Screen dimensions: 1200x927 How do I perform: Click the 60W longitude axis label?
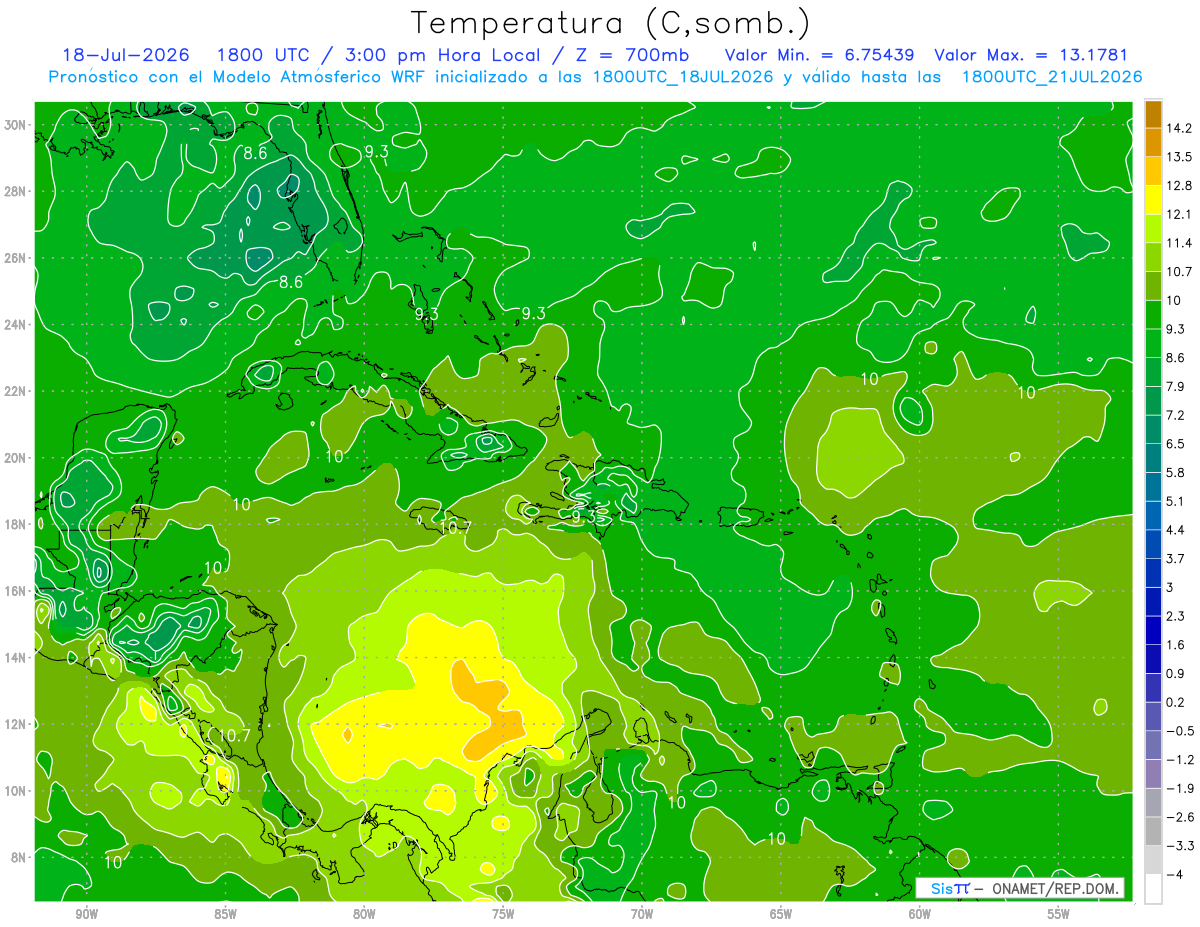click(x=920, y=914)
